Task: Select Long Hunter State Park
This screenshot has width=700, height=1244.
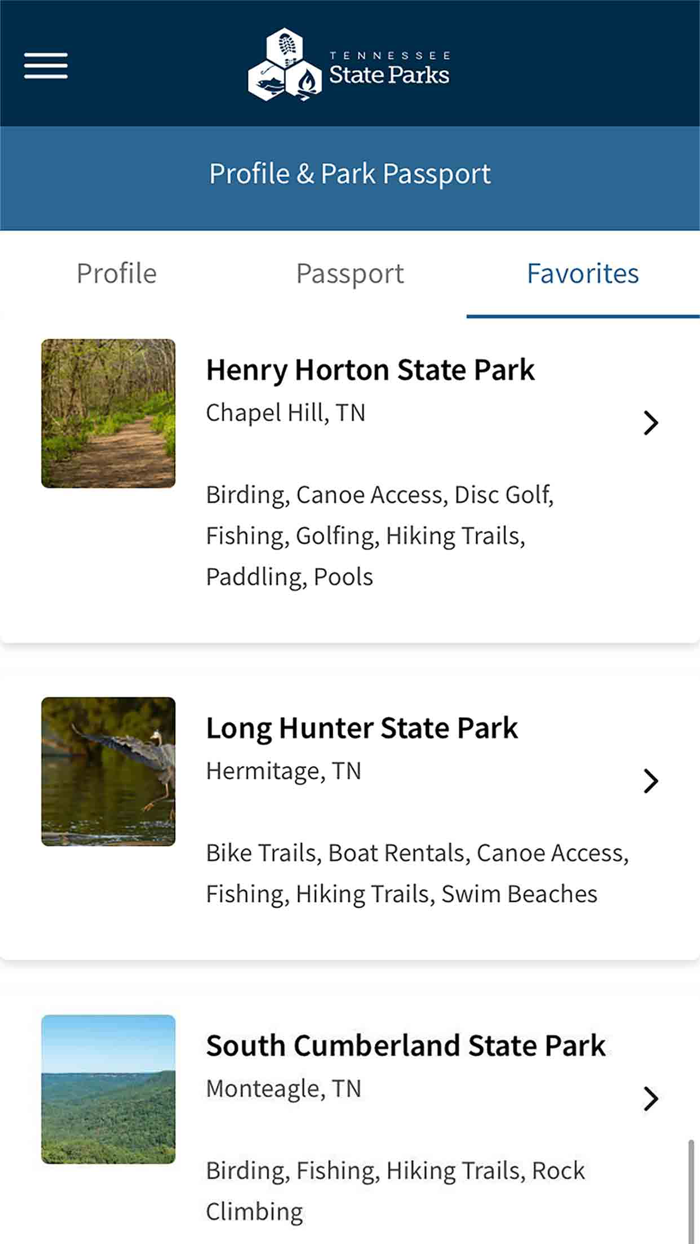Action: point(362,728)
